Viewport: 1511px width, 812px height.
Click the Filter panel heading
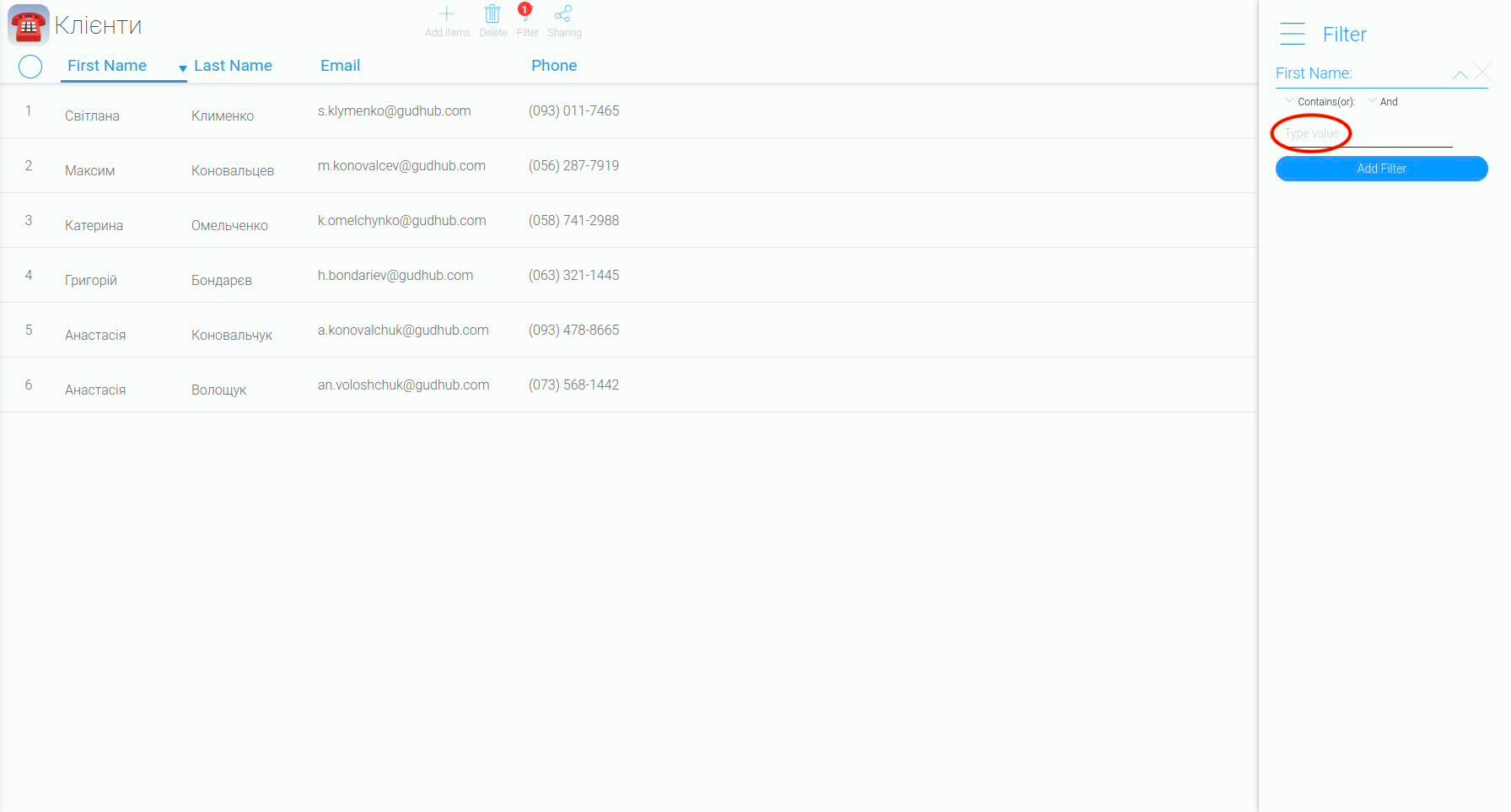pos(1344,35)
